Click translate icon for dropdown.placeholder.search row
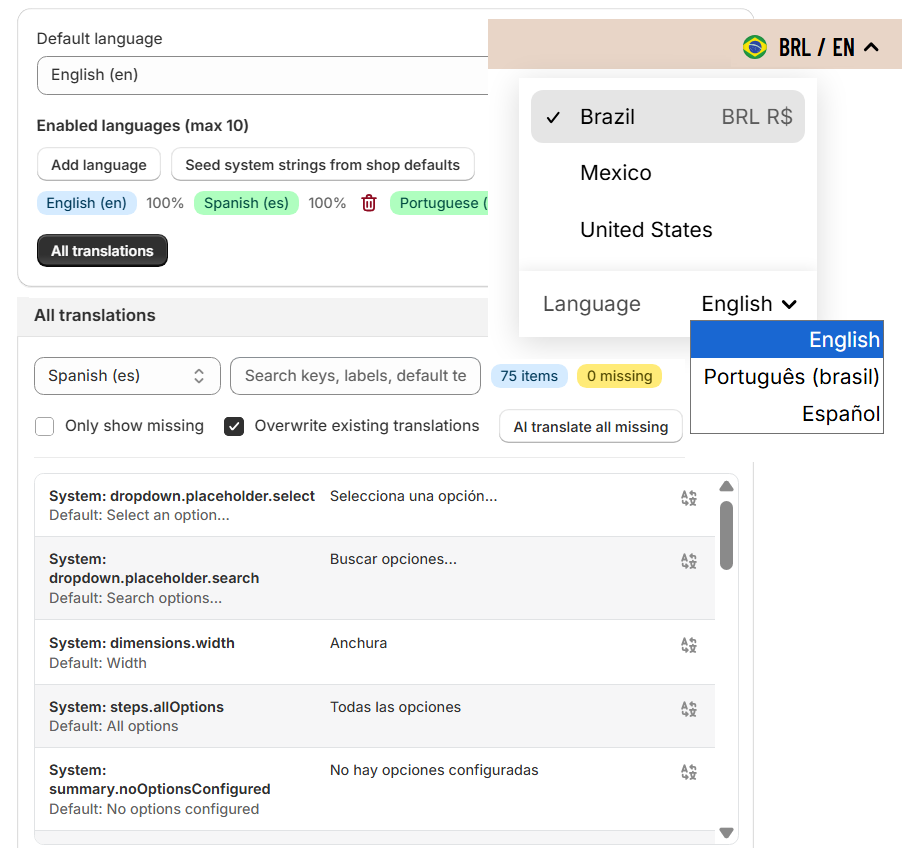The height and width of the screenshot is (848, 913). pos(689,561)
